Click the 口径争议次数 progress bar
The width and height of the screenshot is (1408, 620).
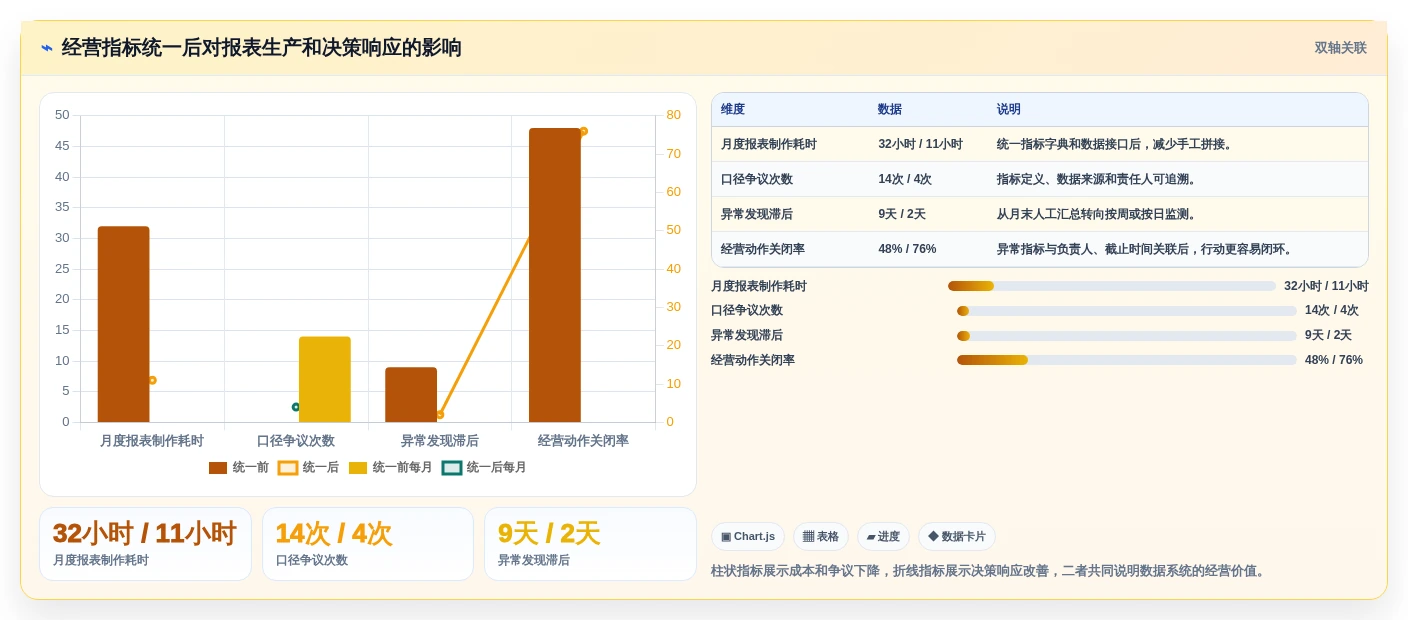tap(1127, 311)
